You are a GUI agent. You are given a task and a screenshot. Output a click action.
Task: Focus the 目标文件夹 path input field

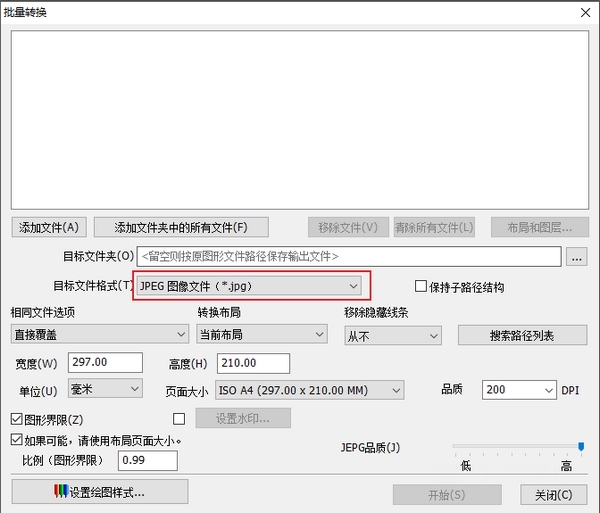[349, 256]
